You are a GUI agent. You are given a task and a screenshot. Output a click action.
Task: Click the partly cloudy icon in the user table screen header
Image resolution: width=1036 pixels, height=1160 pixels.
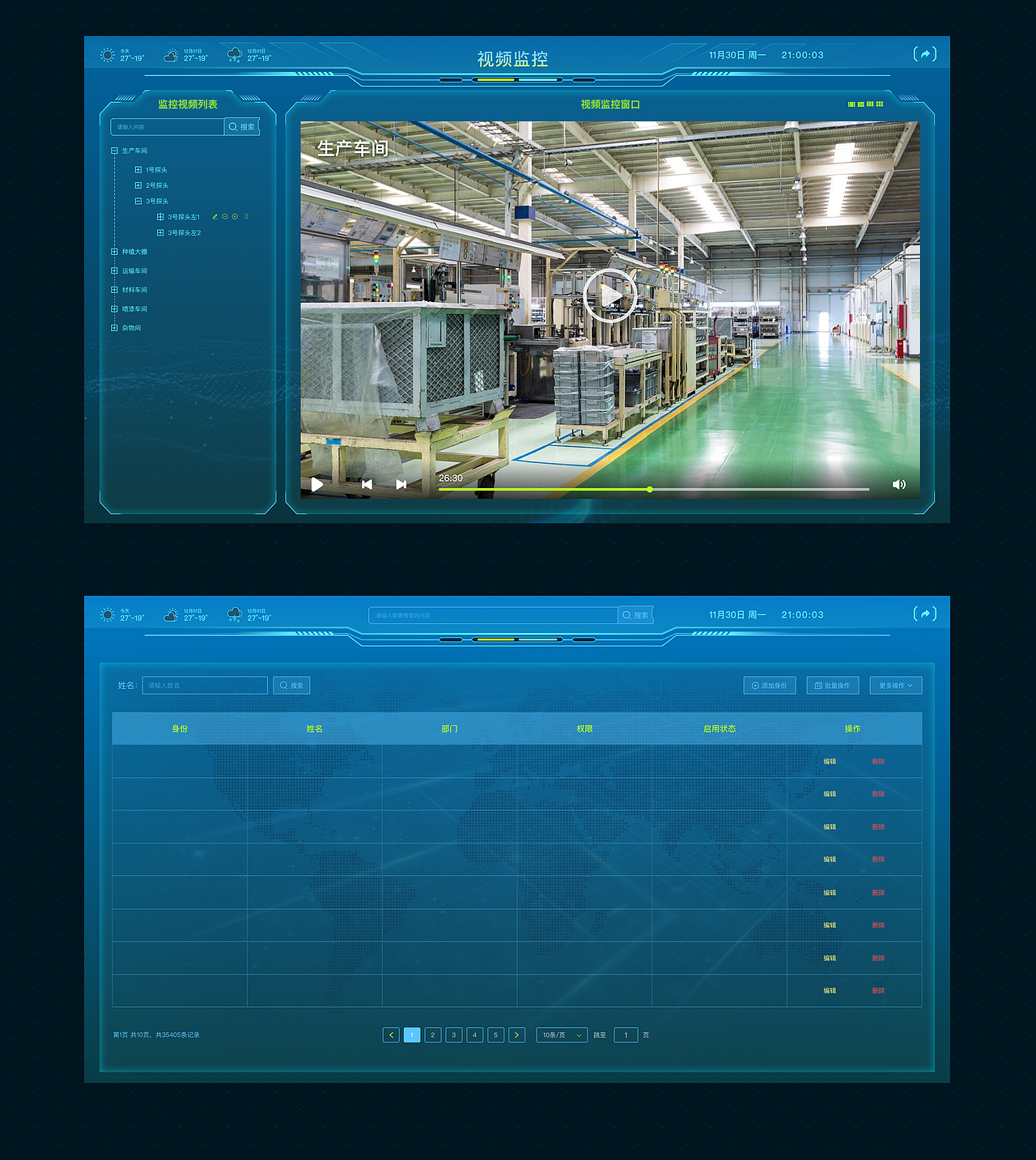(x=171, y=615)
